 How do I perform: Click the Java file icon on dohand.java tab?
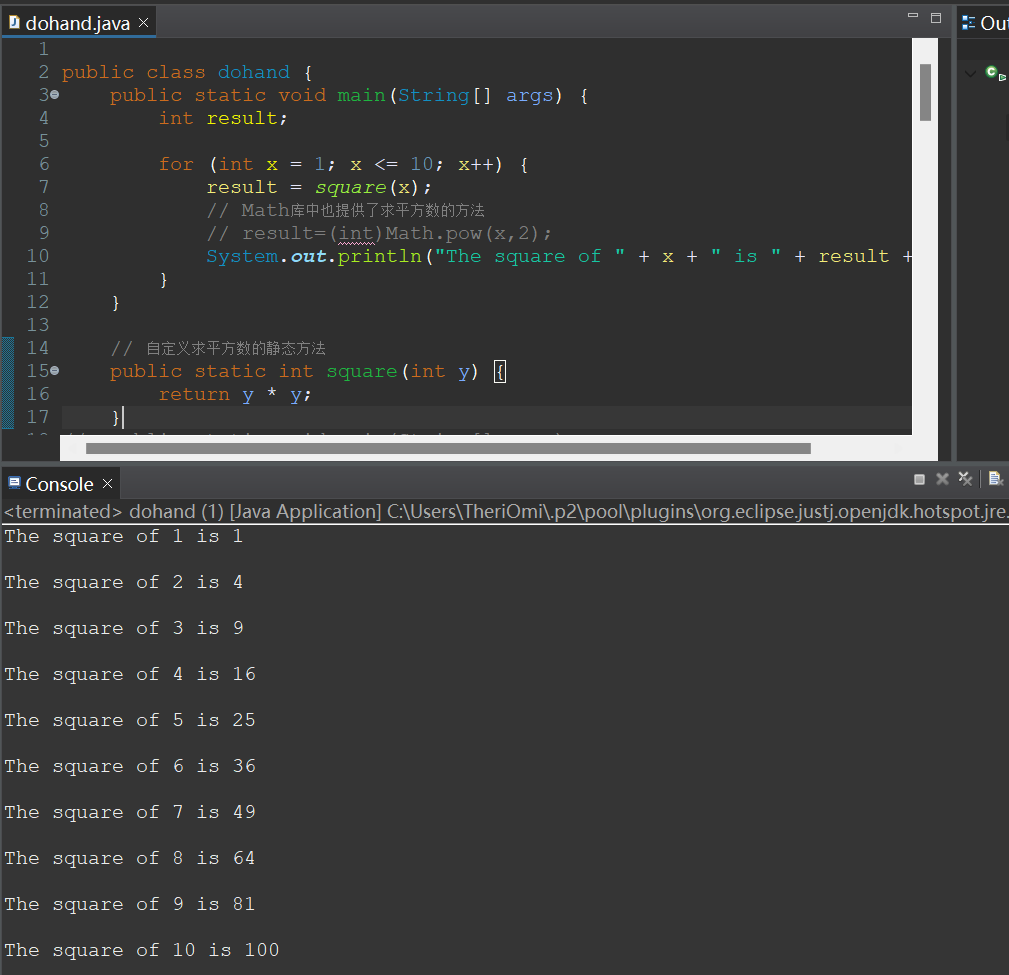[14, 23]
